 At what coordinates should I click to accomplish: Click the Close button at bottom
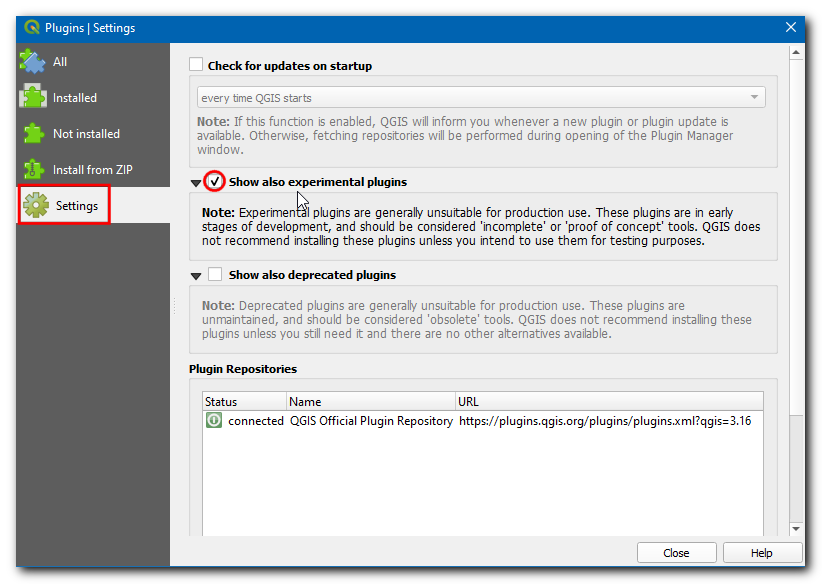(x=676, y=553)
